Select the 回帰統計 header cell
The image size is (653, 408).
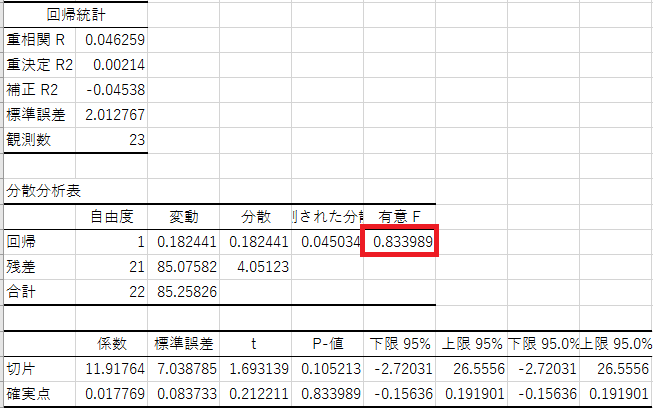pos(76,15)
